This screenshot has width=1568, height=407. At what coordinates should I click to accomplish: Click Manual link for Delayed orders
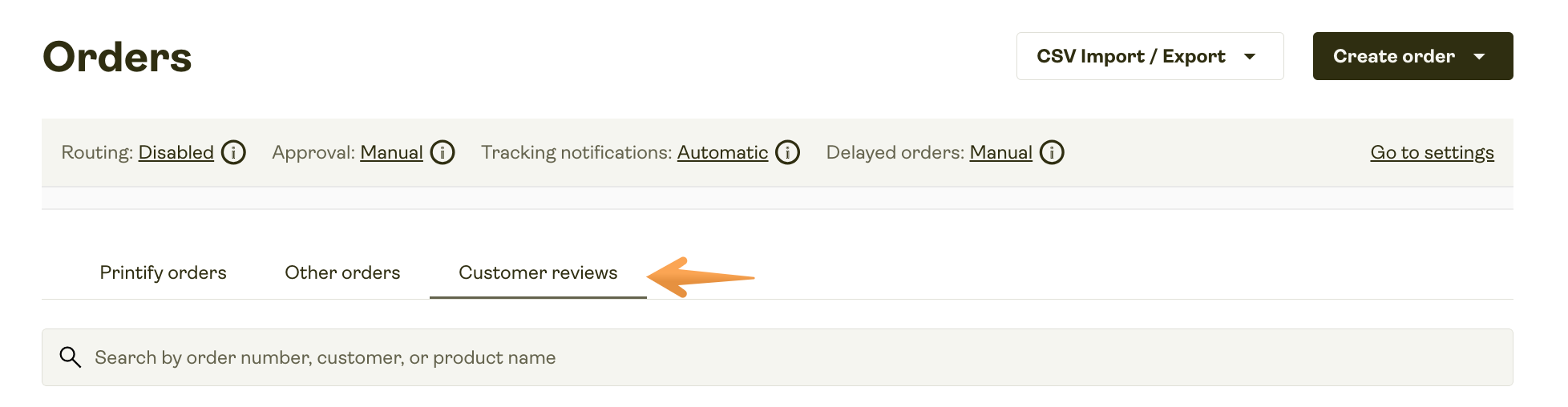(x=1000, y=152)
